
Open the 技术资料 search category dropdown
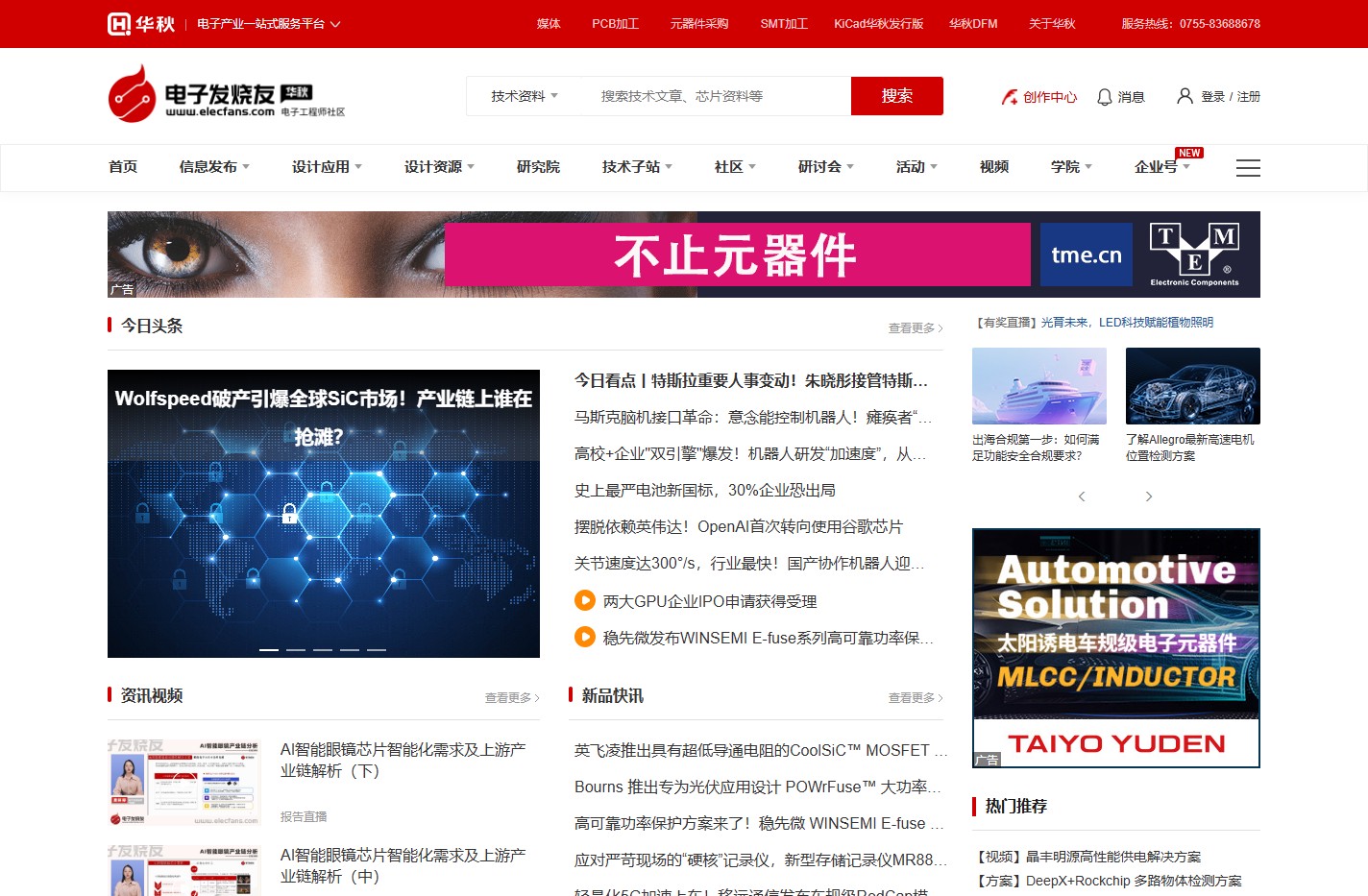point(525,96)
